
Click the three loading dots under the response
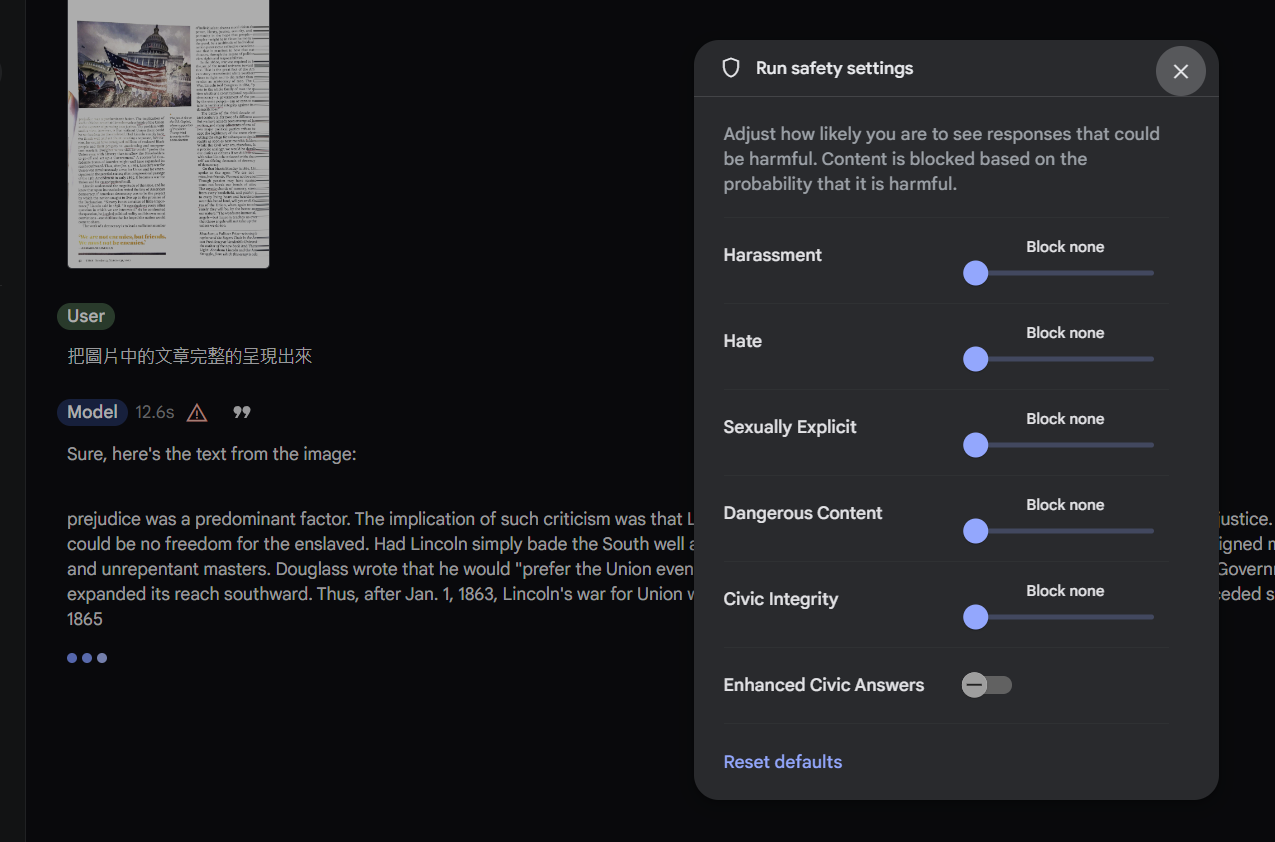click(87, 658)
